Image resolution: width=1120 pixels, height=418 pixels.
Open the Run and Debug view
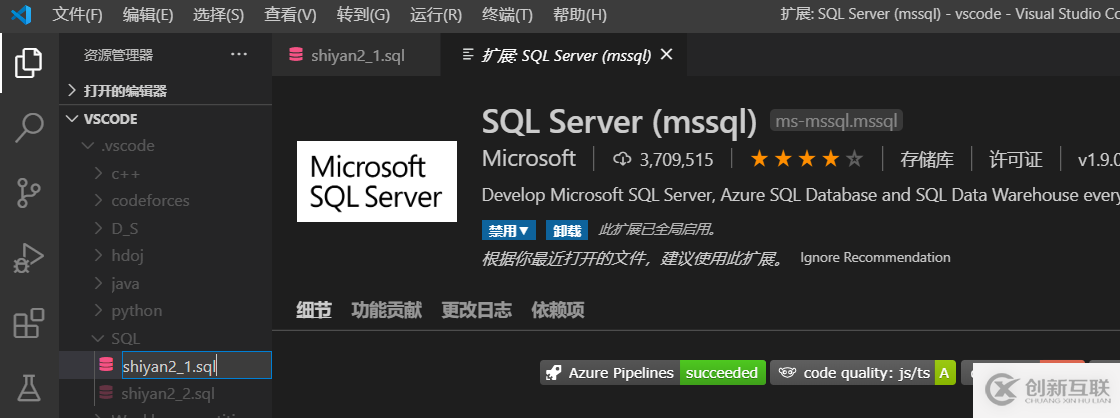coord(29,258)
